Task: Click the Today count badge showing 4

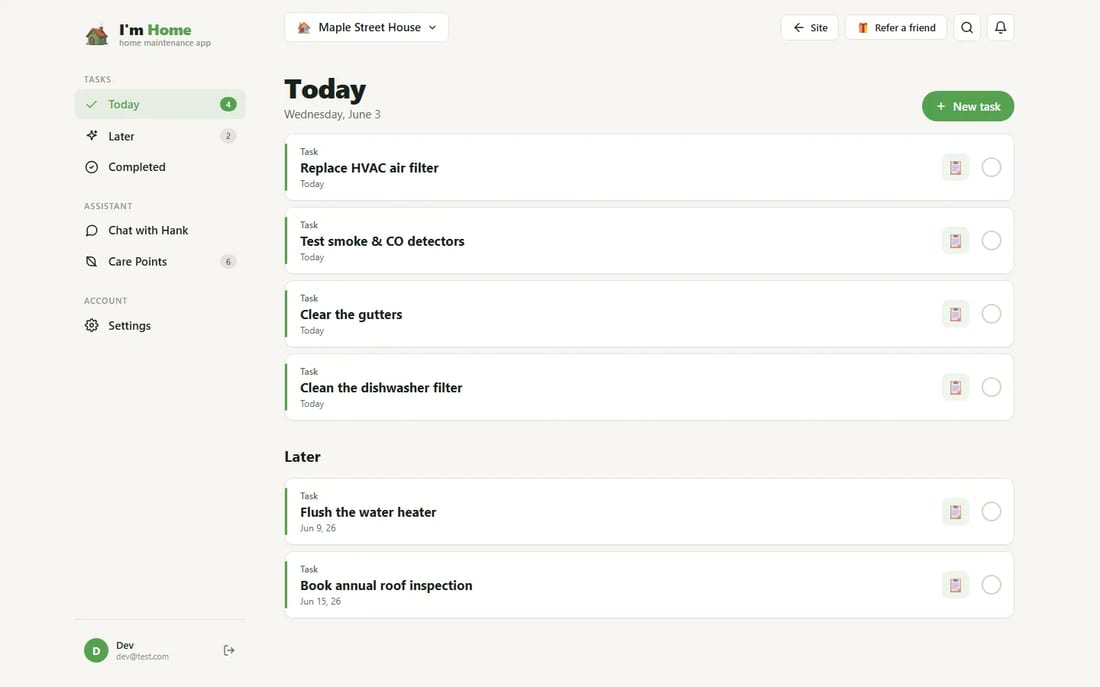Action: click(228, 105)
